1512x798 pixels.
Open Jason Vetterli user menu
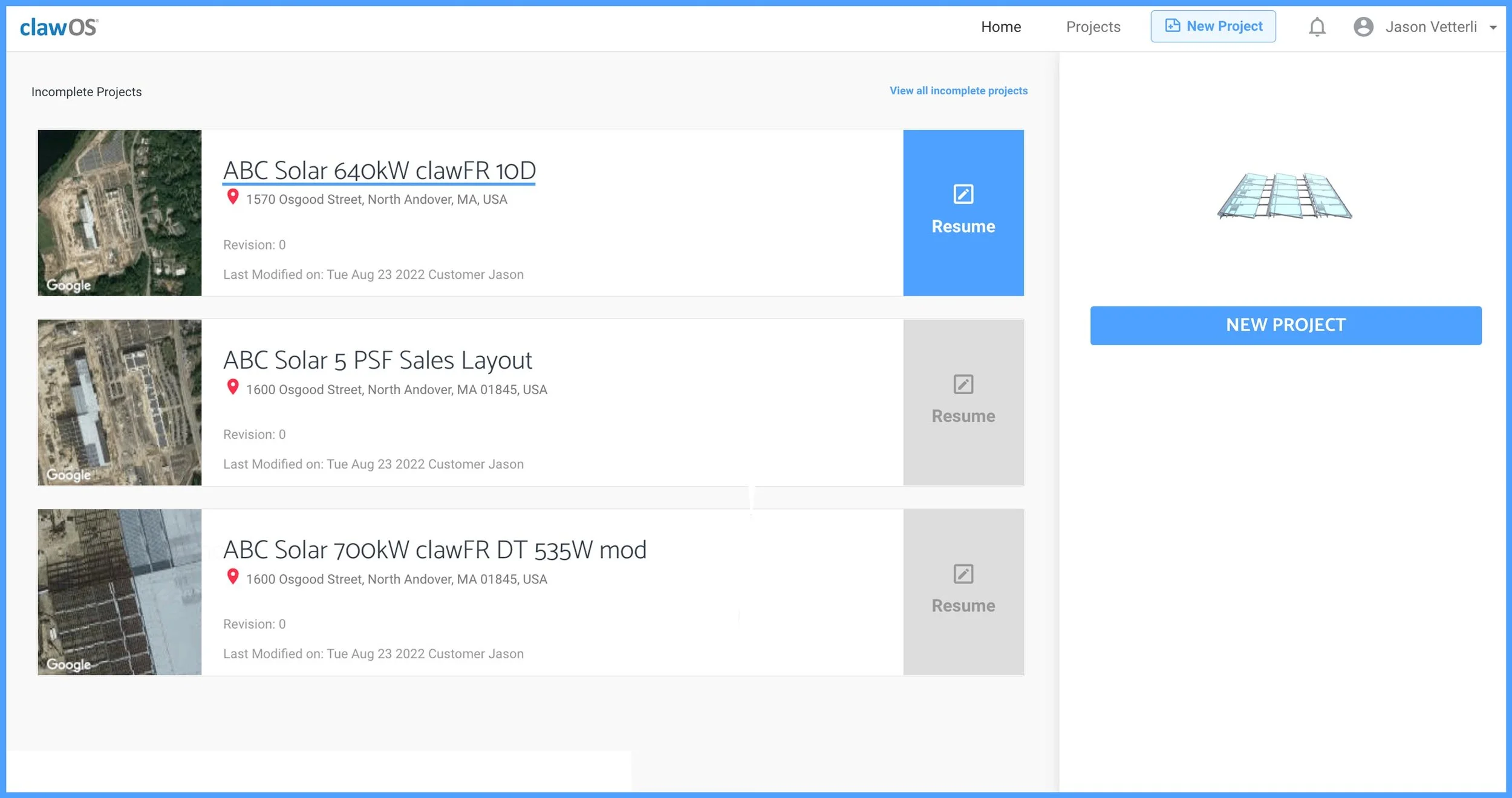1431,27
